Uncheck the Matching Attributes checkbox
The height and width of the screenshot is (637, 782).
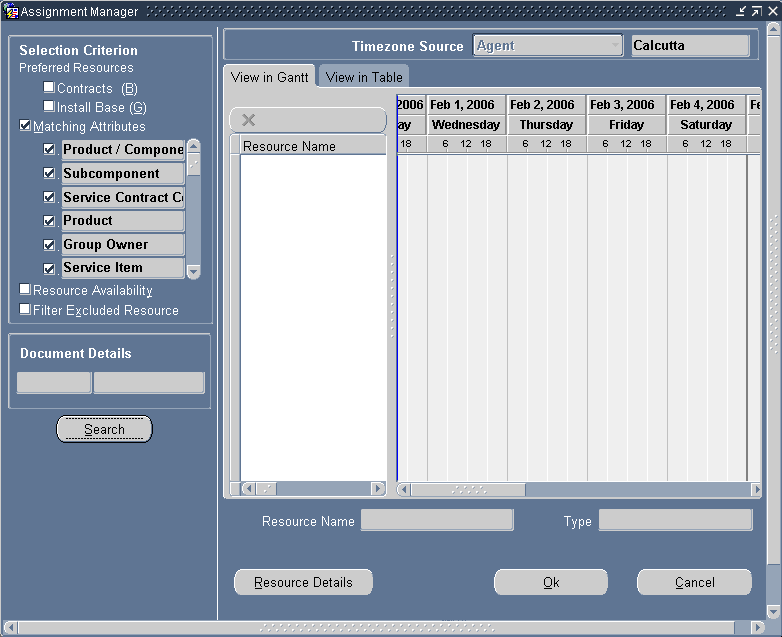25,125
